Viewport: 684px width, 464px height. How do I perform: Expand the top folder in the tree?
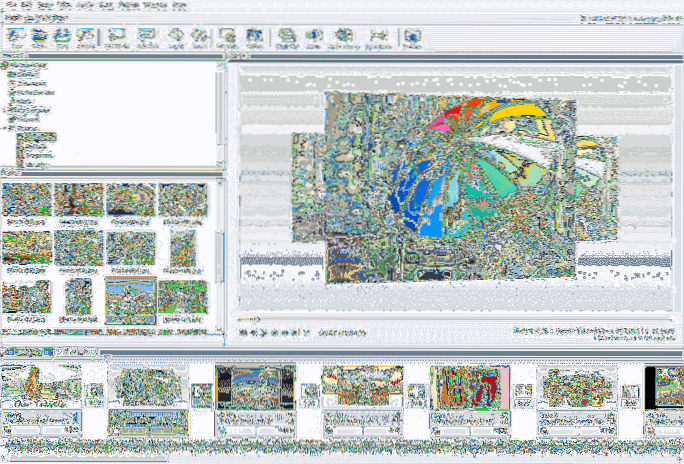tap(5, 67)
